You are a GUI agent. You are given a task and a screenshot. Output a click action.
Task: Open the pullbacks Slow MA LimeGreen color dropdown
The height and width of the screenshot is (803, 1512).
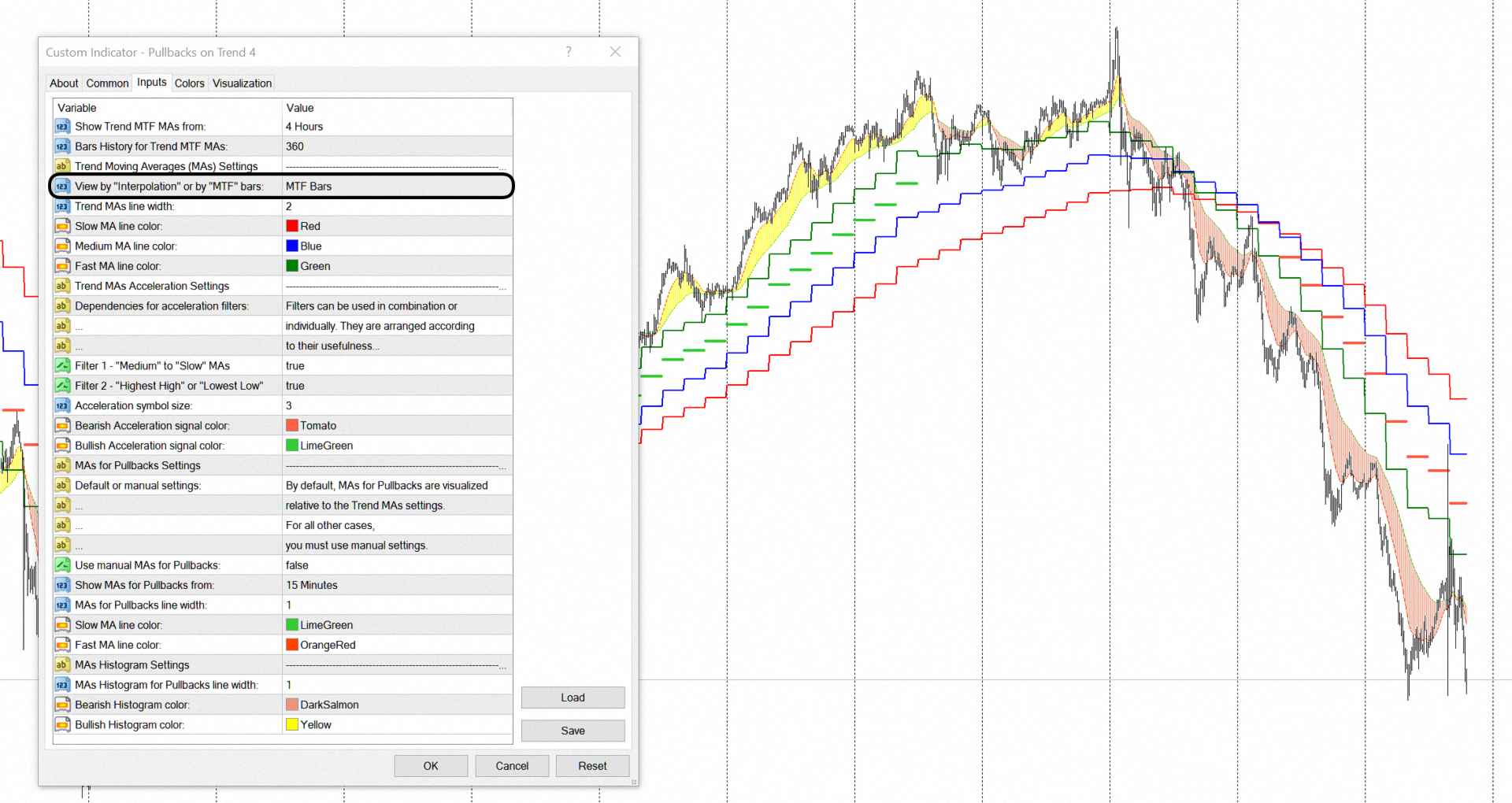tap(397, 625)
